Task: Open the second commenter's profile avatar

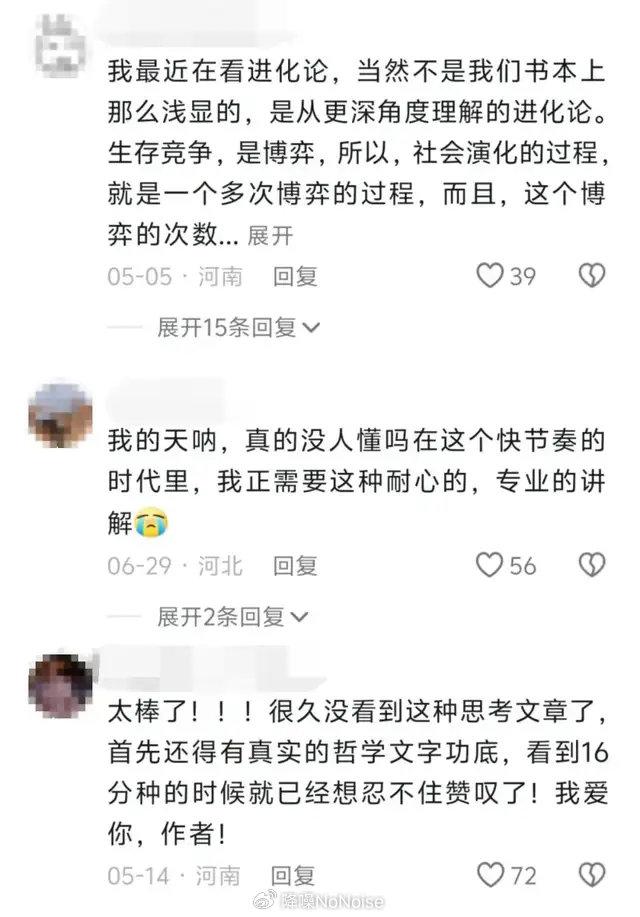Action: pos(60,415)
